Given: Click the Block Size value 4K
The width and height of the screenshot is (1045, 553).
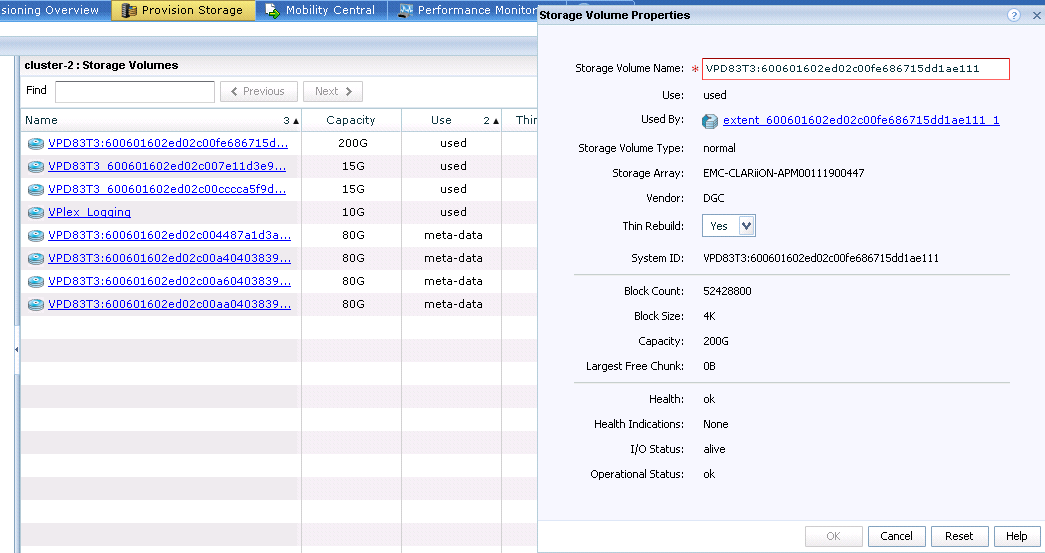Looking at the screenshot, I should 709,316.
